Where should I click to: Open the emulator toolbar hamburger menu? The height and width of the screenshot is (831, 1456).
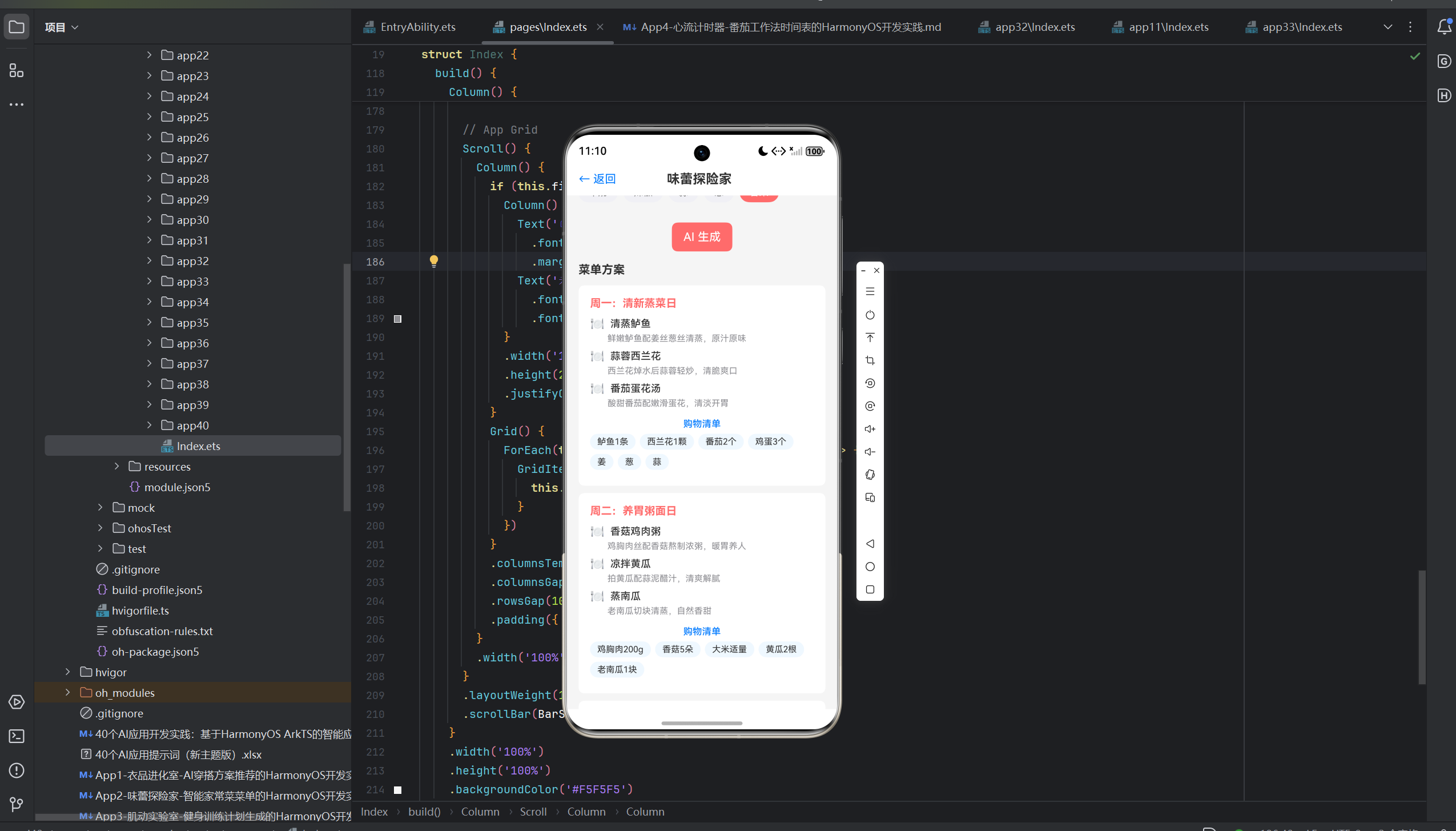click(870, 292)
